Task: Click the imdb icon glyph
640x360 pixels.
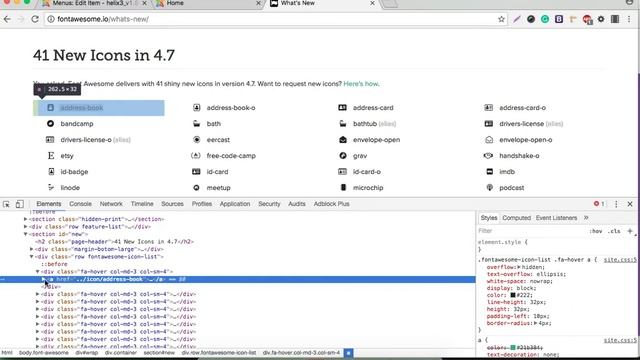Action: pos(489,172)
